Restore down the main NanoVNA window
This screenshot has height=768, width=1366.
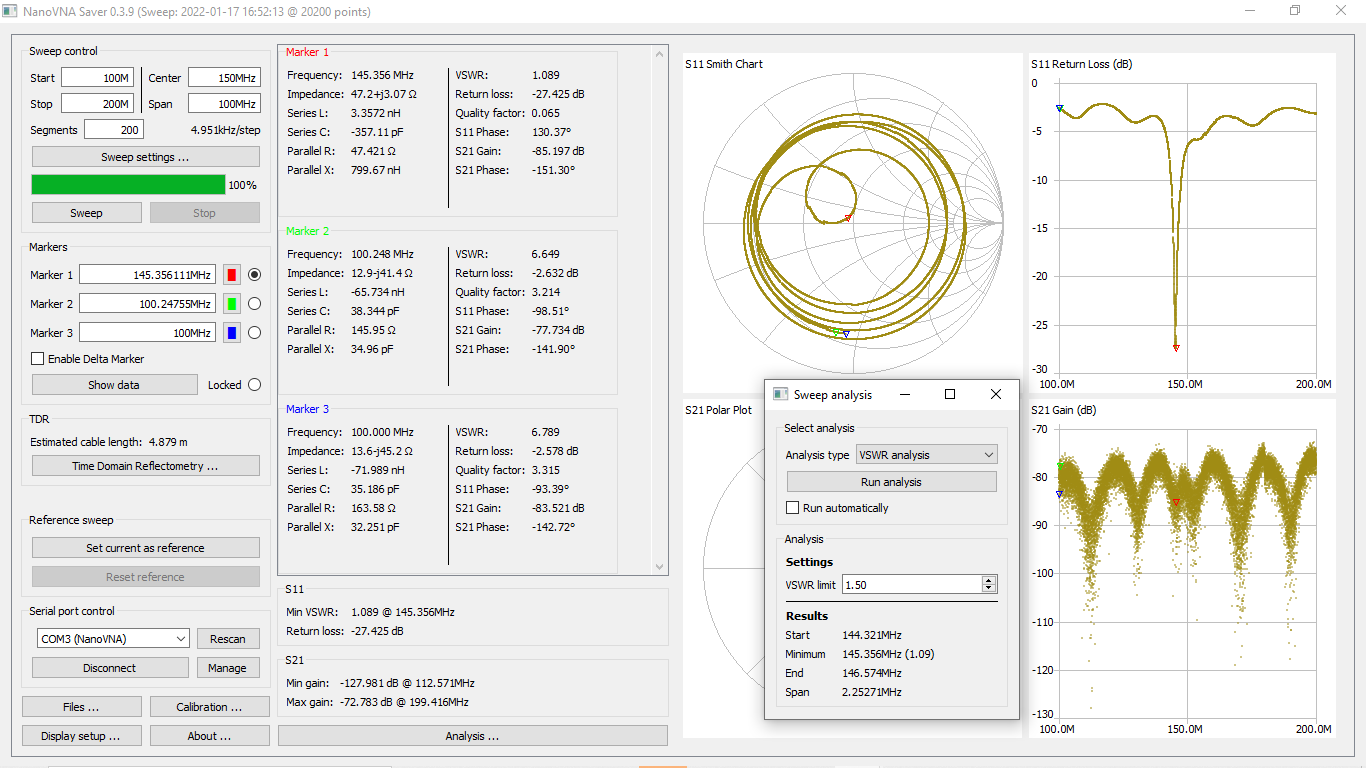click(1295, 11)
